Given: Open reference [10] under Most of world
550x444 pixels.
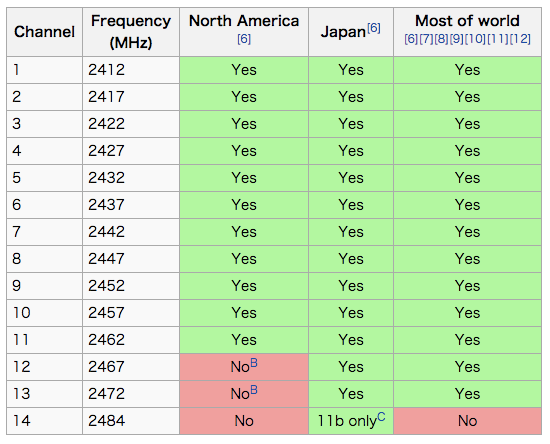Looking at the screenshot, I should [x=475, y=39].
